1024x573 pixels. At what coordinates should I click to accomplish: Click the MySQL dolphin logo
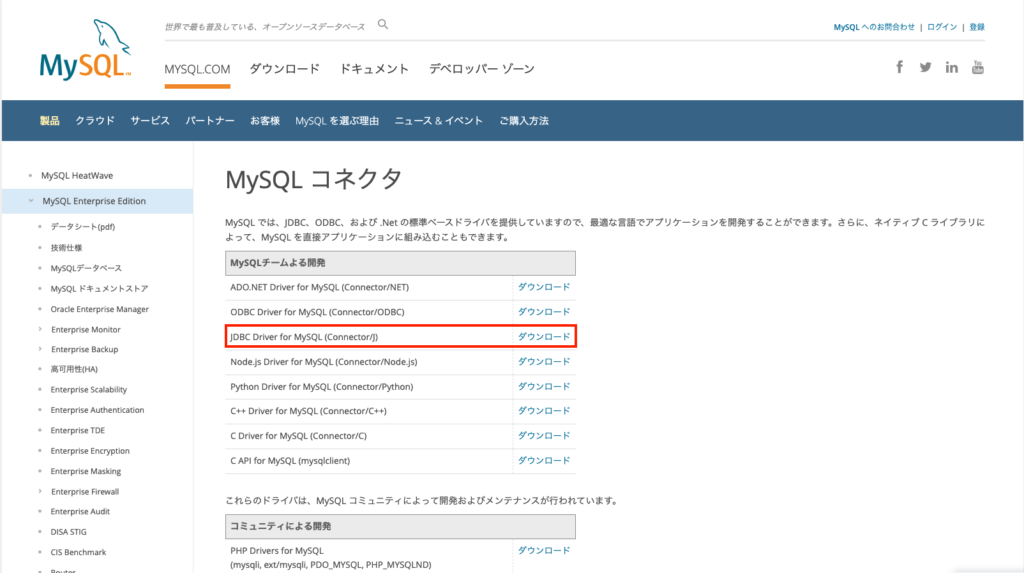[85, 50]
